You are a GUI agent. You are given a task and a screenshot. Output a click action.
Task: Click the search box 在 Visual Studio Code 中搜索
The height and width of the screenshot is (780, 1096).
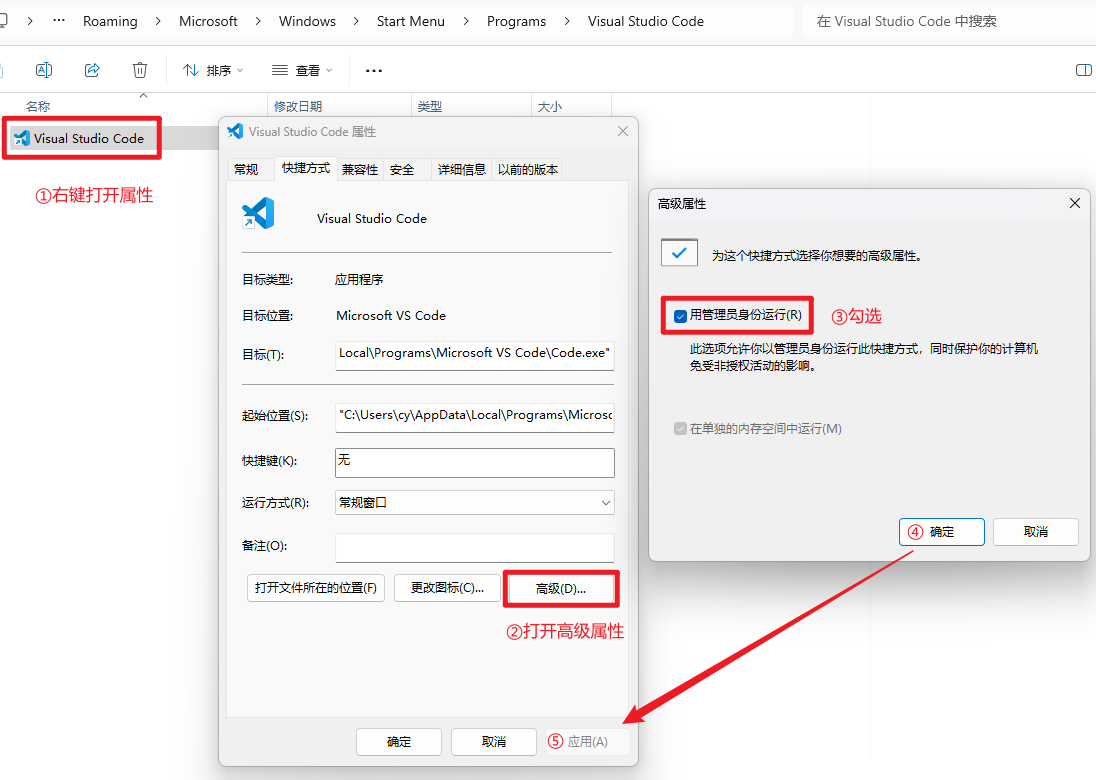[x=949, y=21]
